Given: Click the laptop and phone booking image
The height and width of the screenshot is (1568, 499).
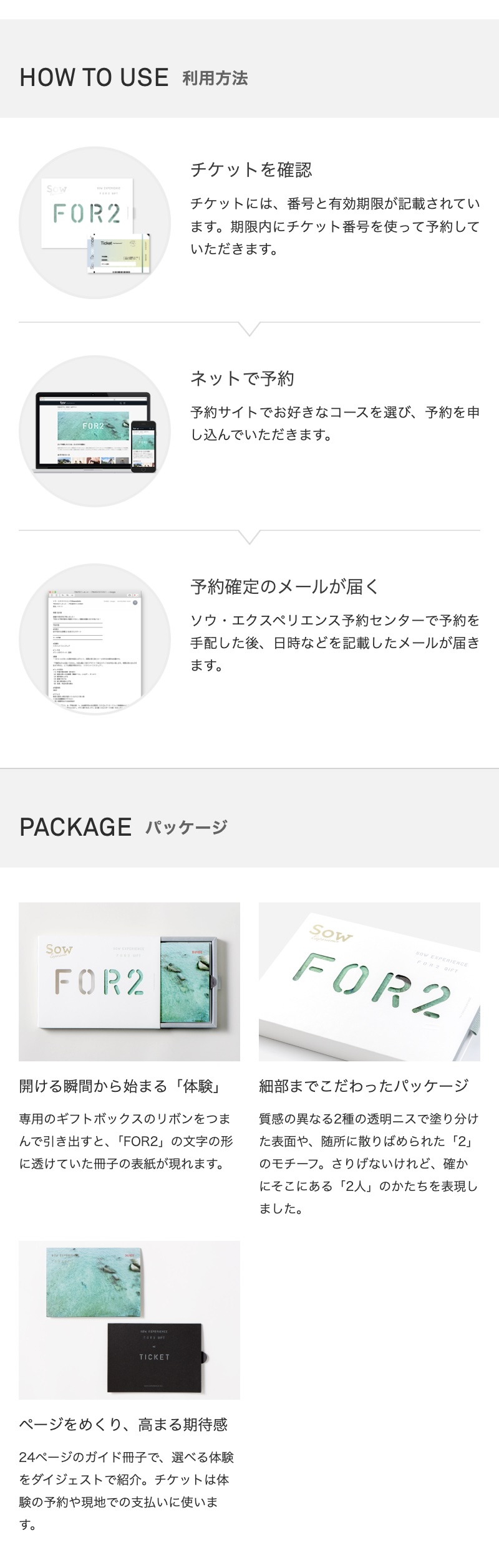Looking at the screenshot, I should coord(95,431).
